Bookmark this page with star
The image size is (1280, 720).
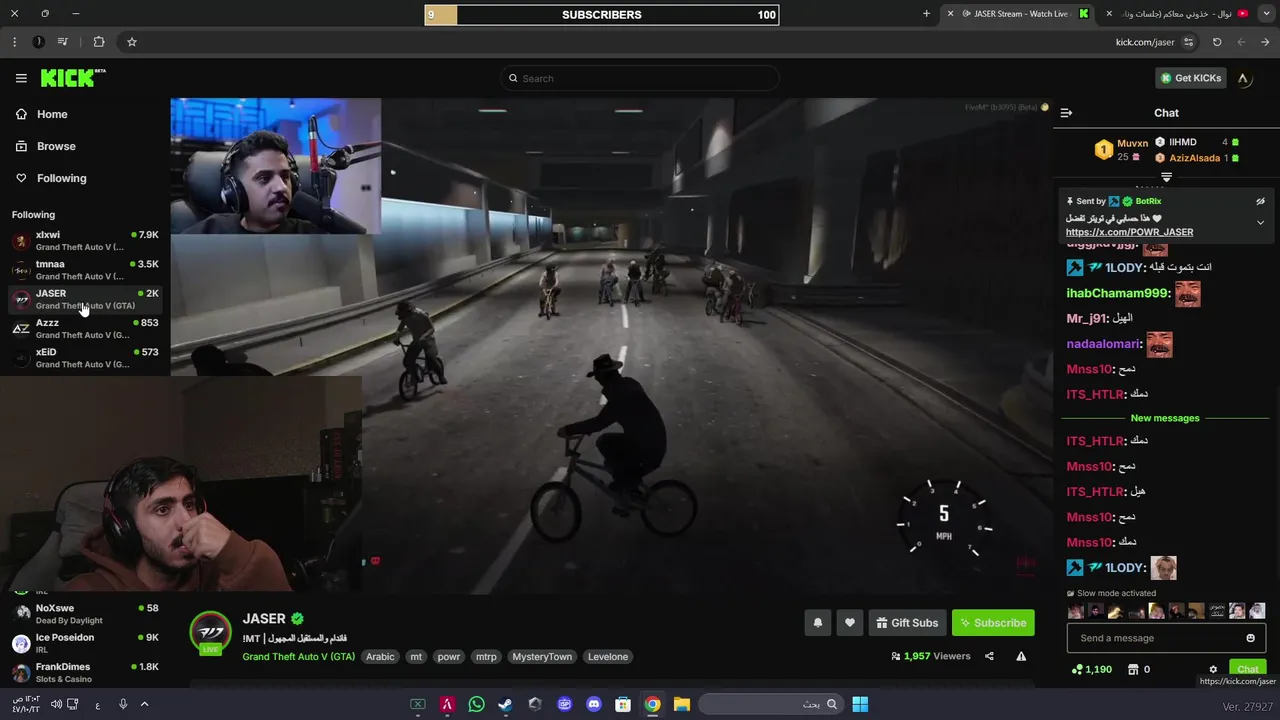point(131,42)
